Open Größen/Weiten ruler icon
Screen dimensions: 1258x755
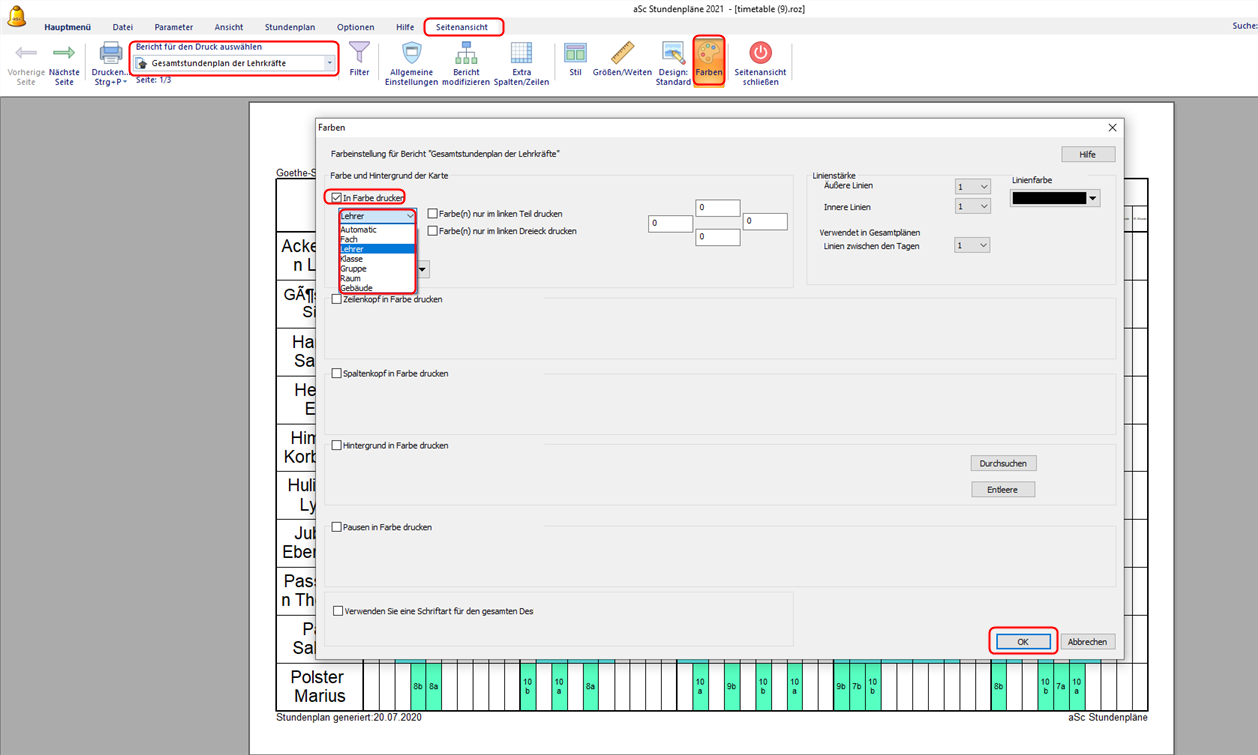point(622,53)
